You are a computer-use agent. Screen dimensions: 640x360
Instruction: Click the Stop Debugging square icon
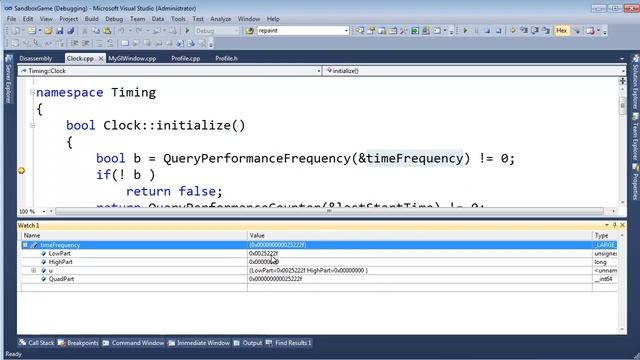(x=487, y=31)
